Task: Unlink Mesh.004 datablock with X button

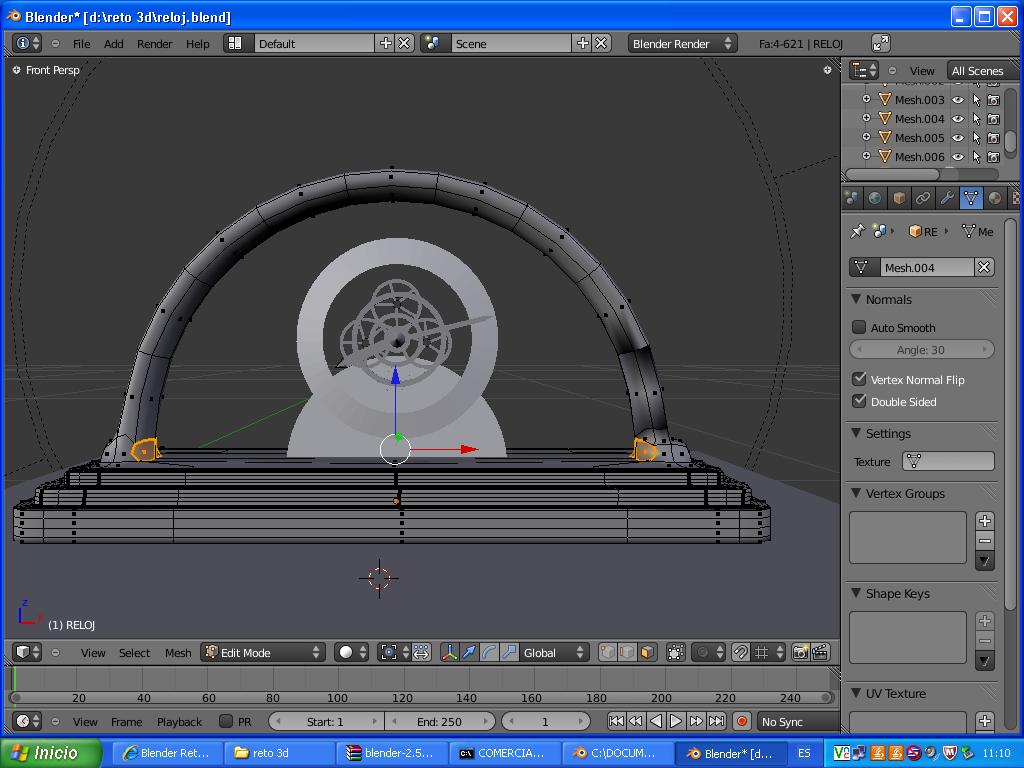Action: [x=984, y=267]
